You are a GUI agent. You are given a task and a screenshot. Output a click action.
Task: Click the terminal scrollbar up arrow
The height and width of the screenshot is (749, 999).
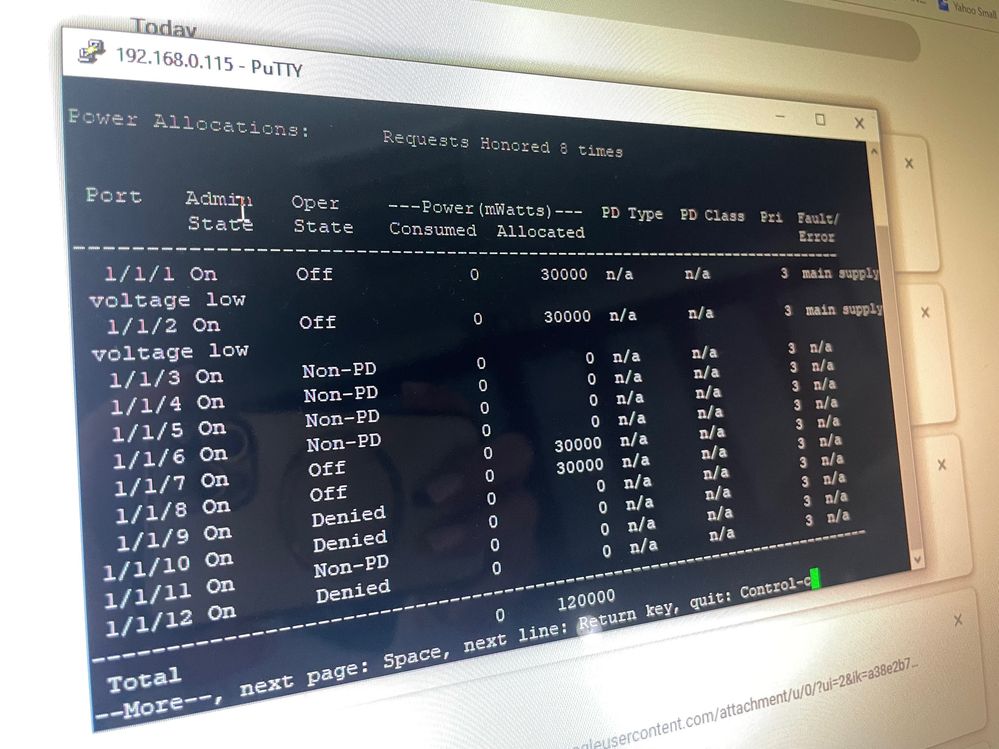click(x=875, y=151)
